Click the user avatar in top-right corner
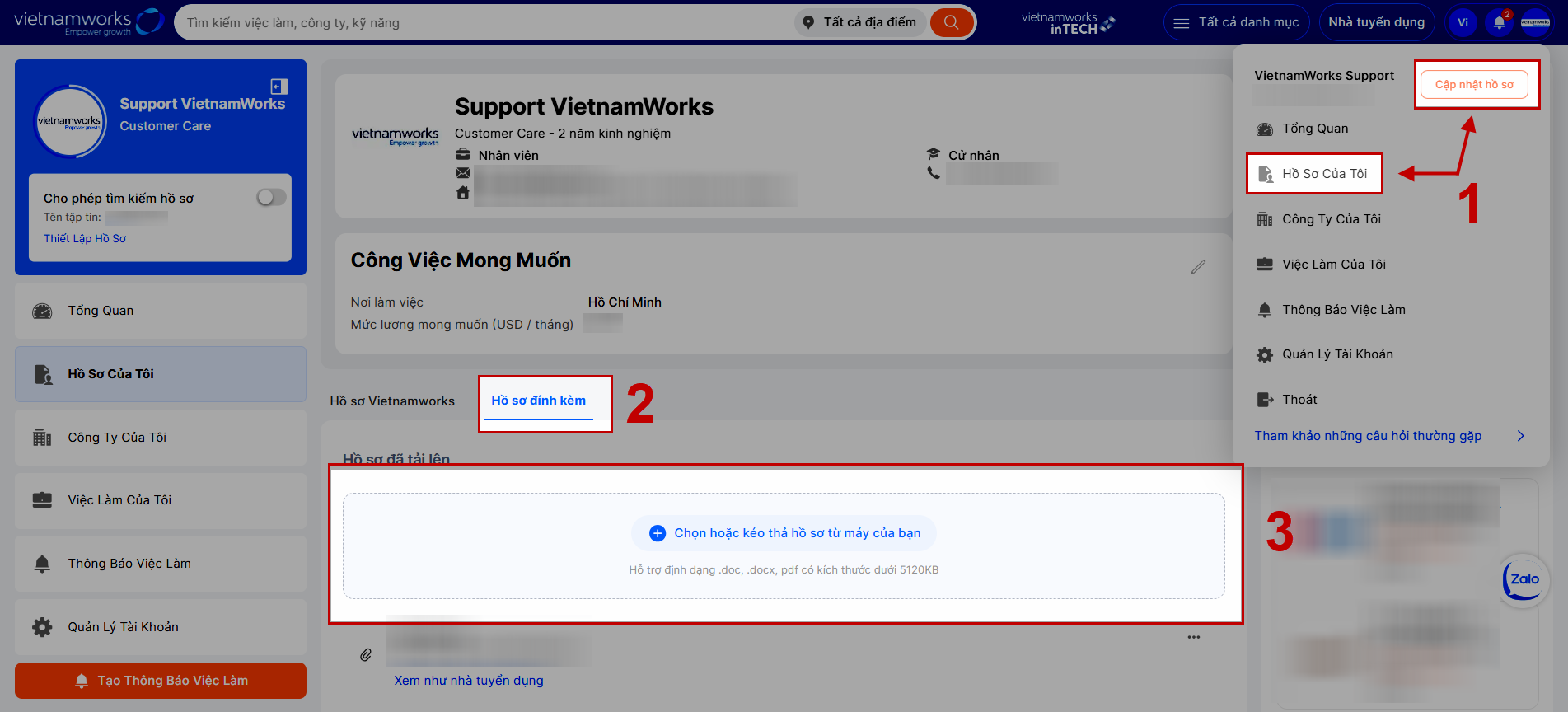The width and height of the screenshot is (1568, 712). point(1536,22)
